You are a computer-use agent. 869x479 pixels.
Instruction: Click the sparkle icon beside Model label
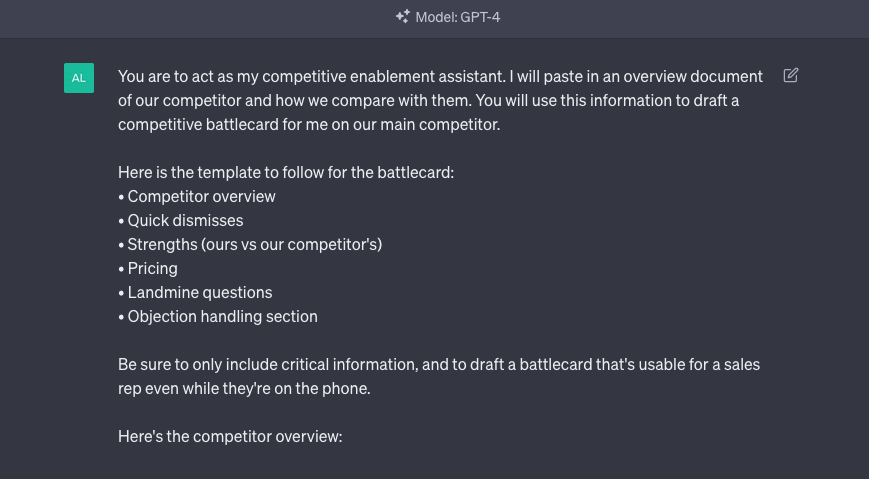(x=403, y=17)
